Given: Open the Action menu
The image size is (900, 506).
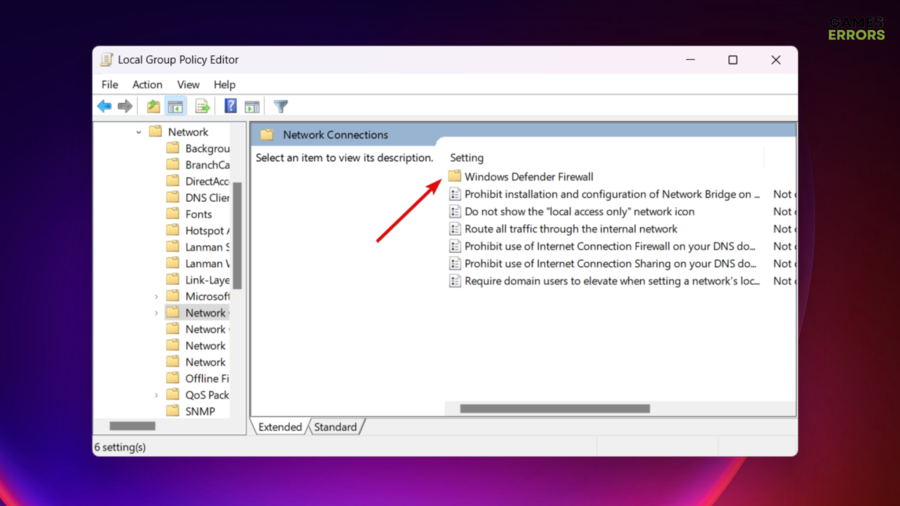Looking at the screenshot, I should tap(147, 85).
